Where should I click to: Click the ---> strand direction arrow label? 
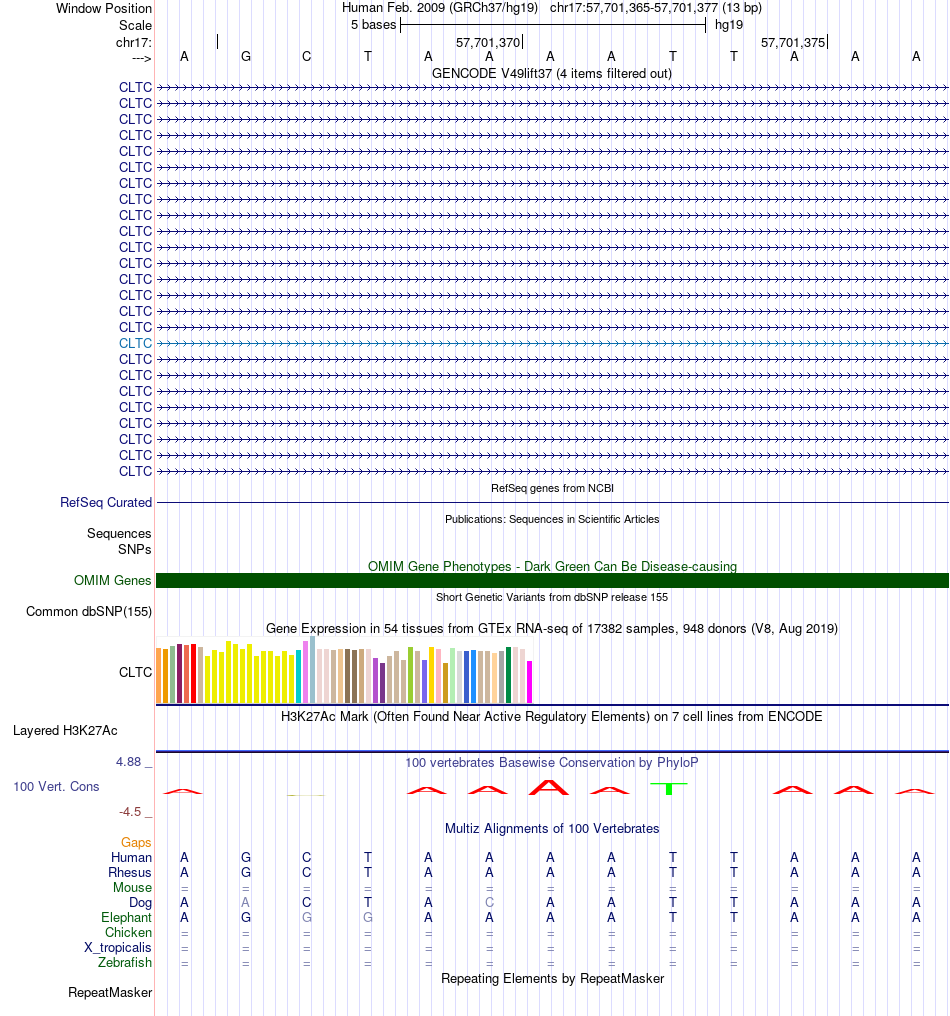click(x=141, y=58)
